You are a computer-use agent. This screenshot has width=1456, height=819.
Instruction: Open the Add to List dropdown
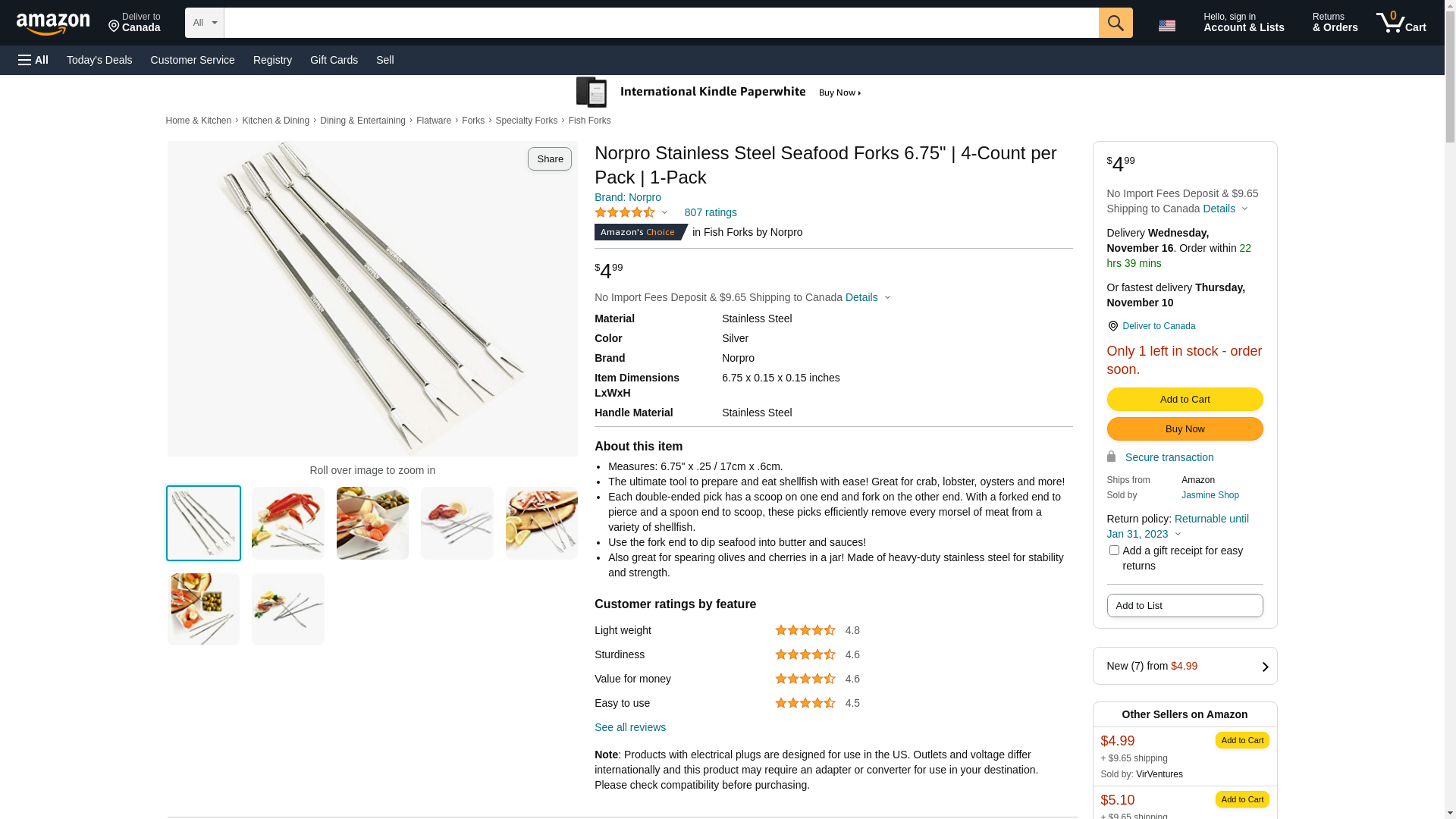coord(1185,606)
